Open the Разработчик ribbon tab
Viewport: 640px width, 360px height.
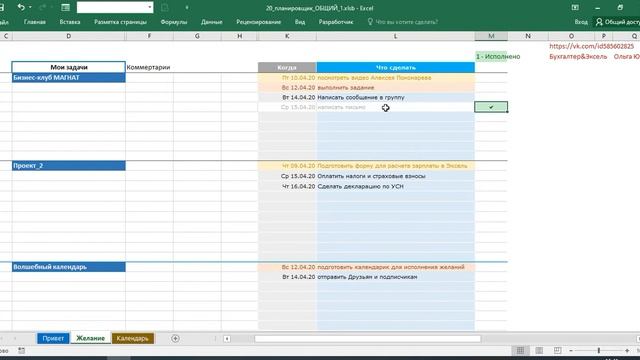(336, 22)
